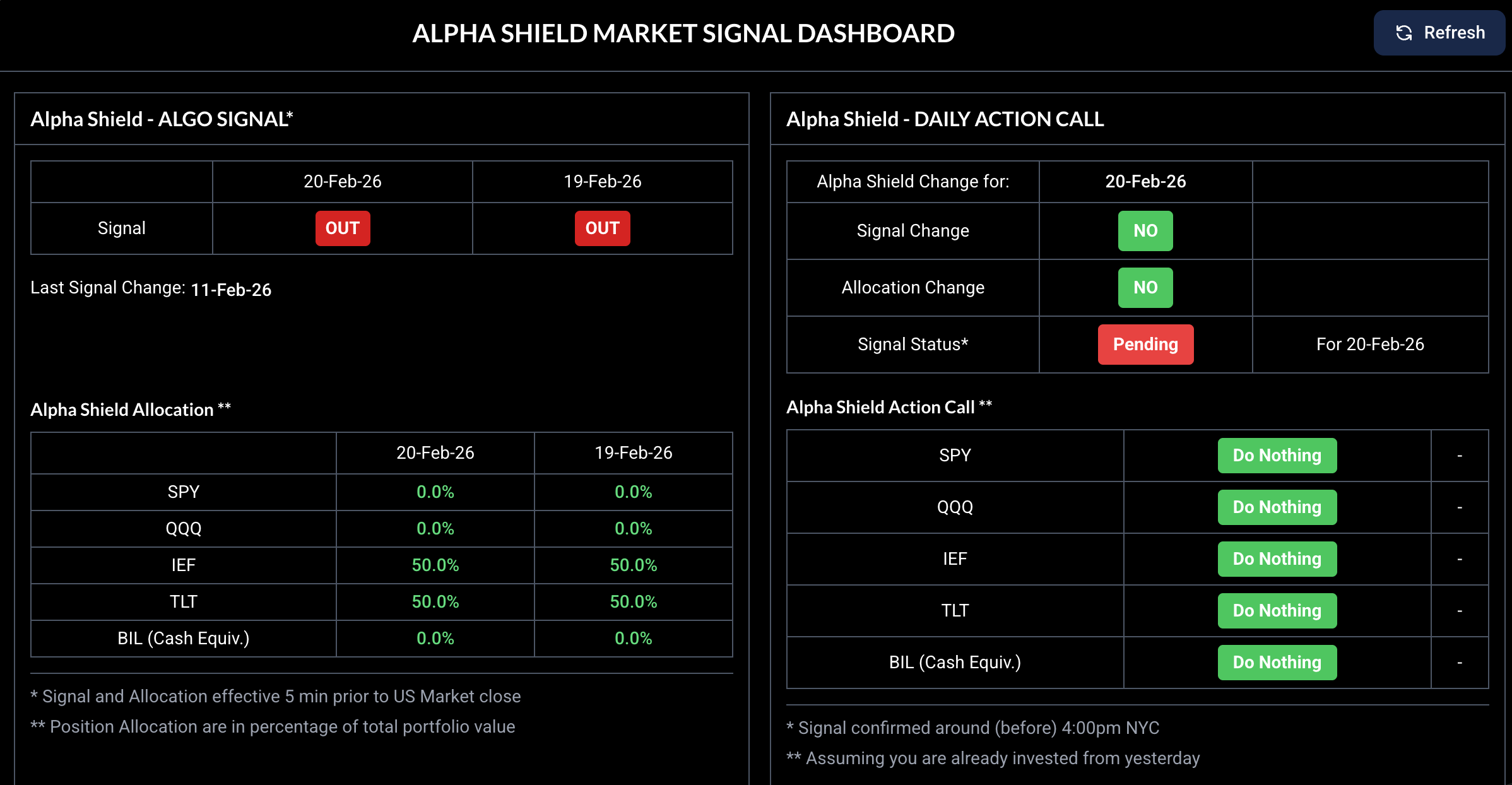Click the refresh circular arrow icon
1512x785 pixels.
coord(1402,33)
